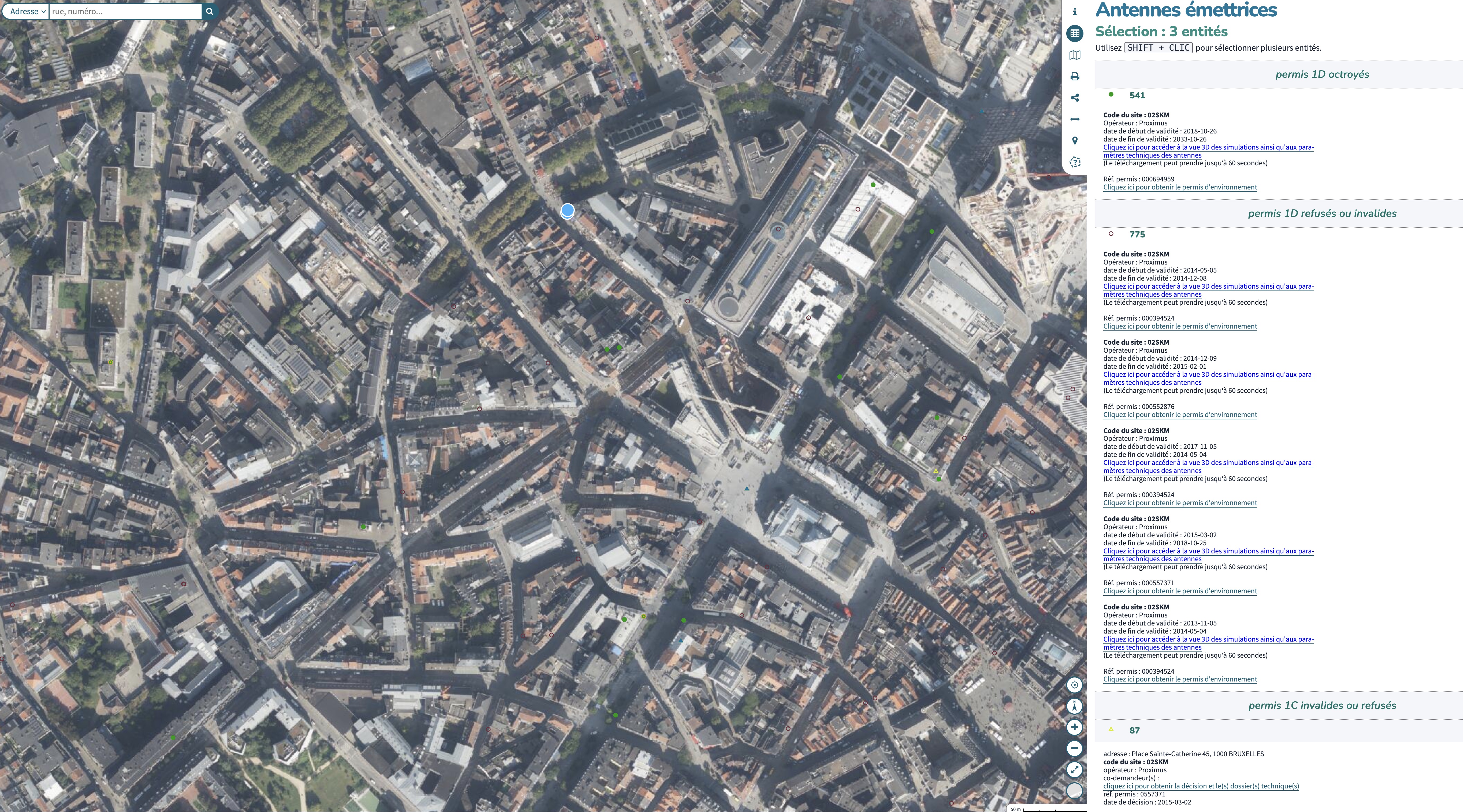The width and height of the screenshot is (1463, 812).
Task: Open decision and technical dossier link
Action: point(1201,787)
